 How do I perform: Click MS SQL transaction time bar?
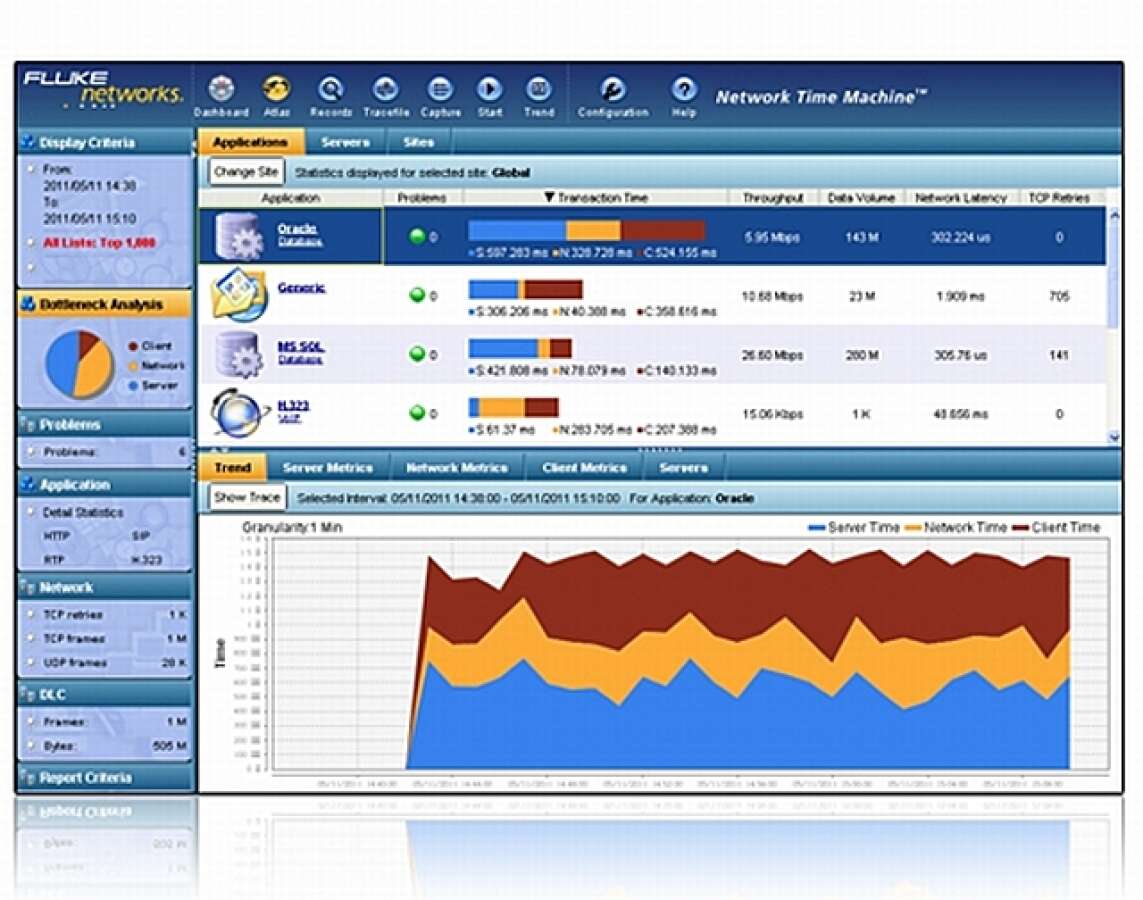(520, 348)
